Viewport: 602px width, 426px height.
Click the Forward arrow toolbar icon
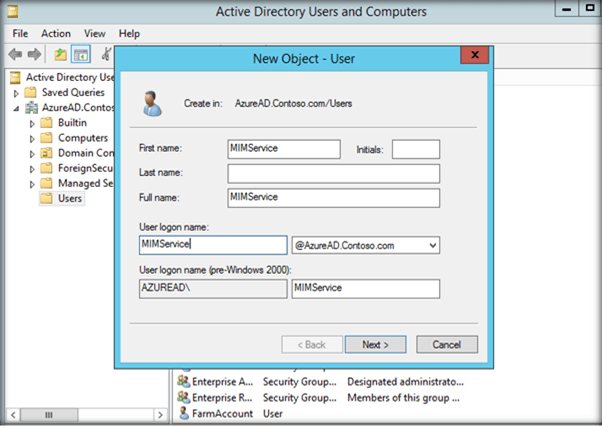(x=34, y=54)
